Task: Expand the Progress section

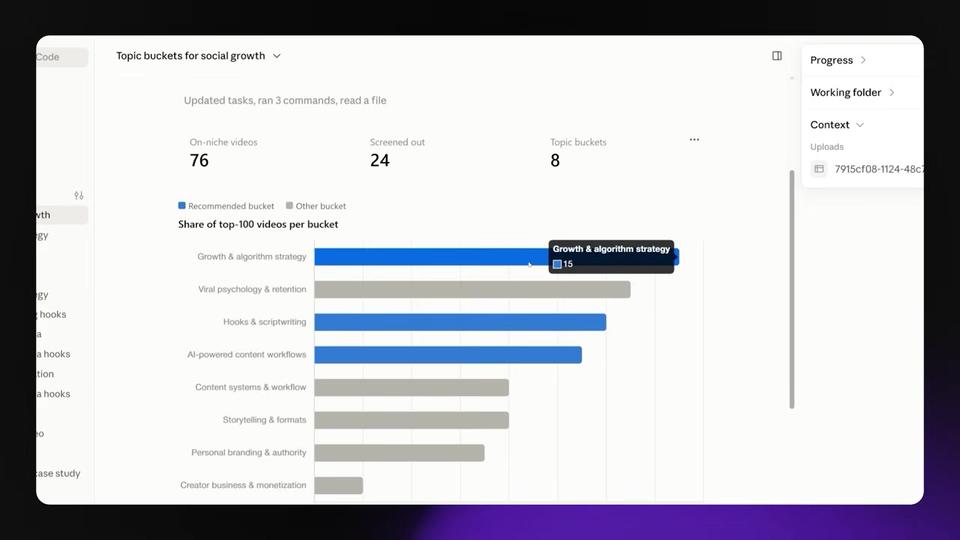Action: click(838, 60)
